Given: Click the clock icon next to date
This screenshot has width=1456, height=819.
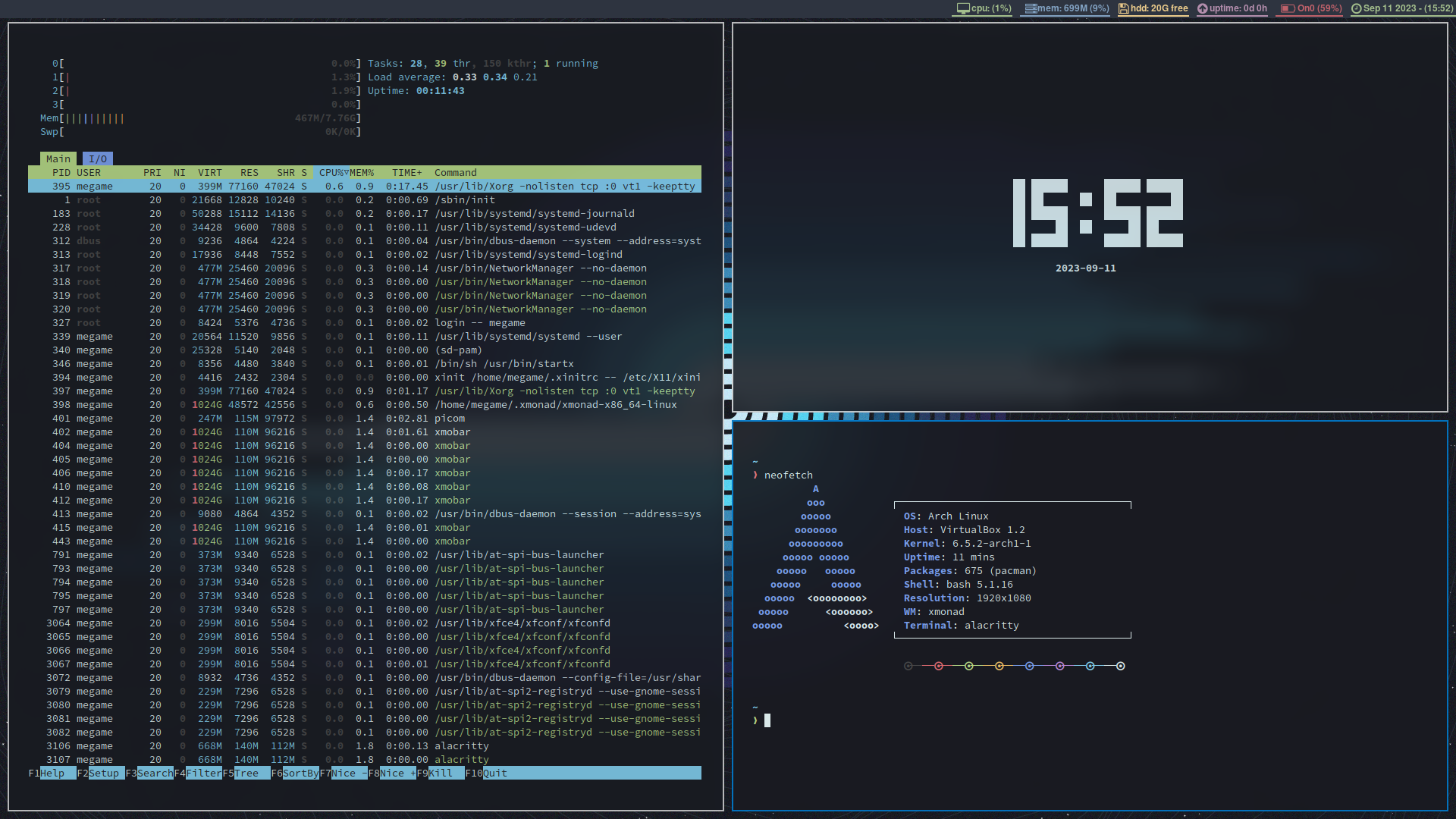Looking at the screenshot, I should [1356, 8].
